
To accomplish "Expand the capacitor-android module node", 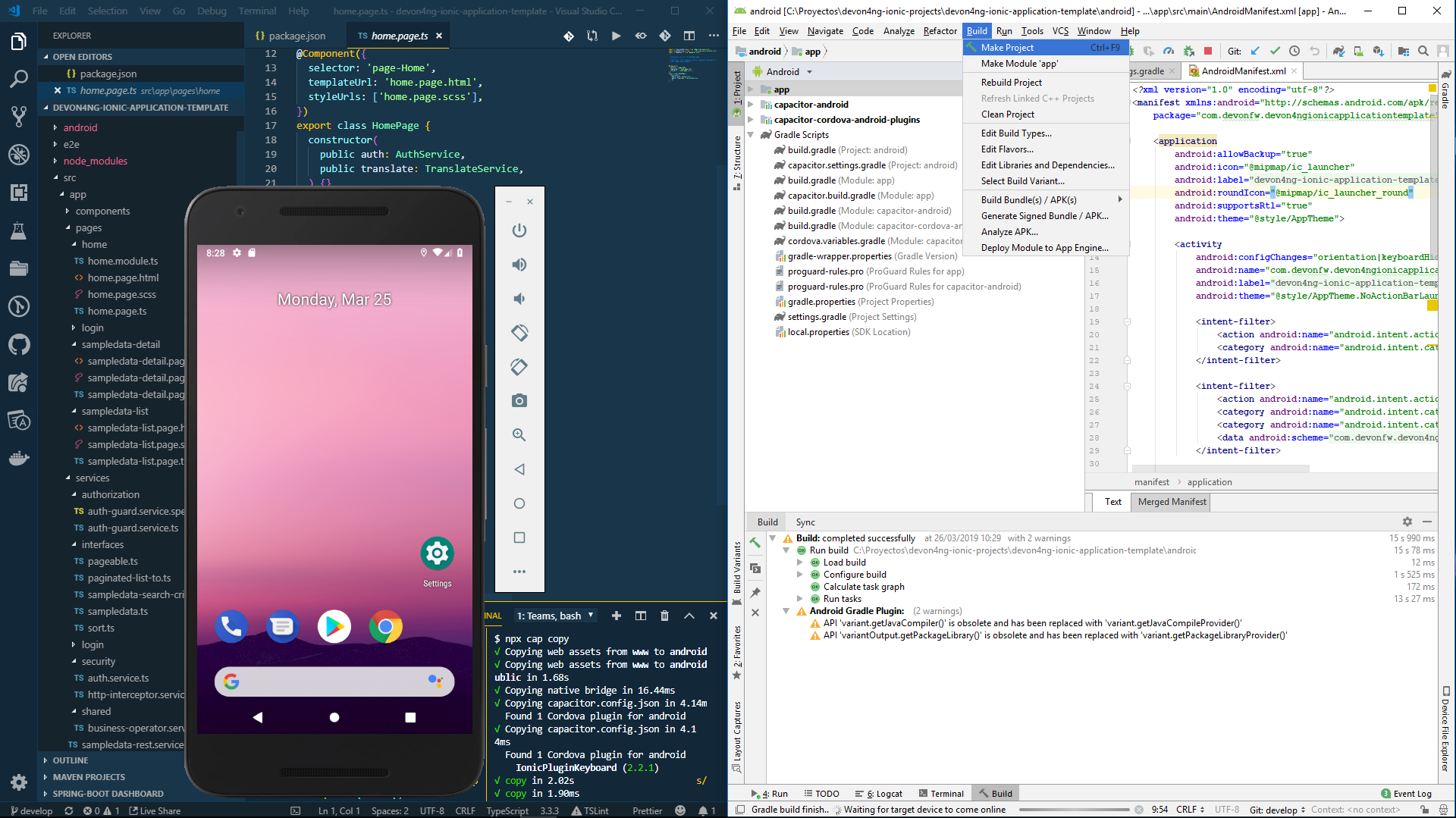I will (x=751, y=105).
